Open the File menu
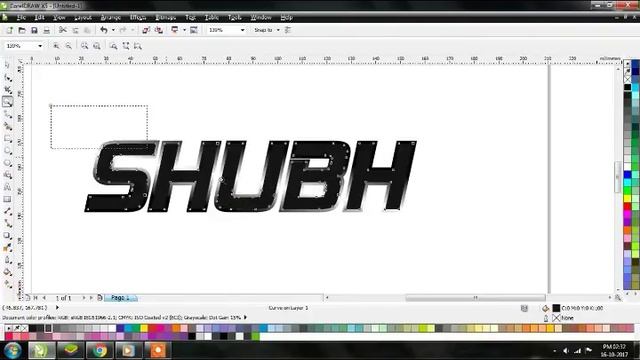Screen dimensions: 640x360 point(21,18)
